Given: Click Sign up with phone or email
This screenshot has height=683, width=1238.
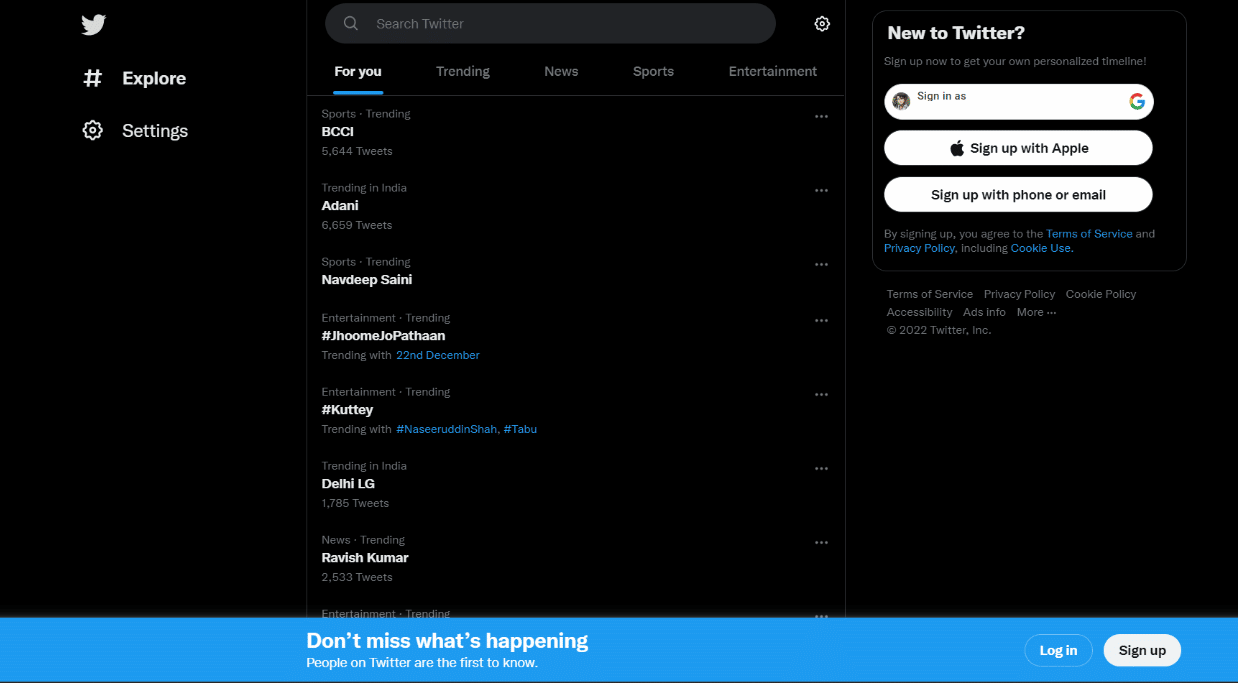Looking at the screenshot, I should pyautogui.click(x=1018, y=195).
